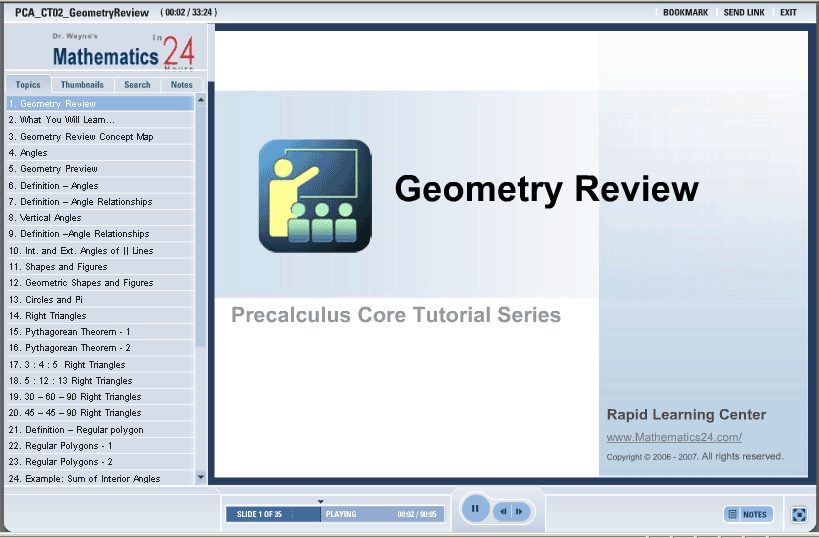Open the NOTES button in the bottom bar
The height and width of the screenshot is (538, 819).
click(x=748, y=514)
